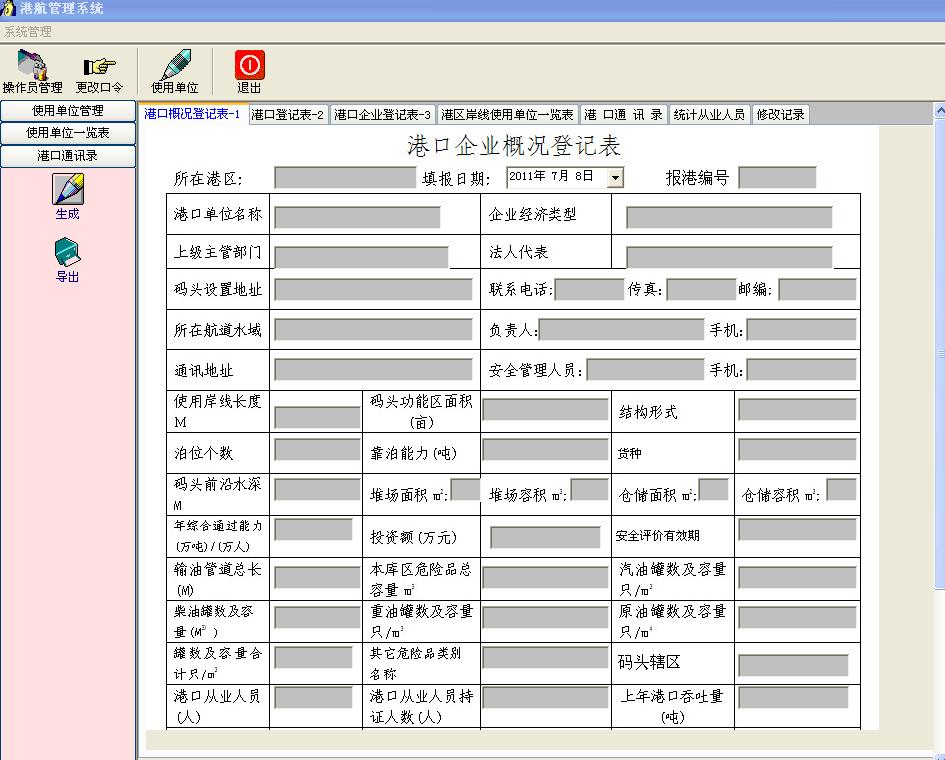Click the 投资额(万元) input field
The height and width of the screenshot is (760, 945).
[545, 537]
